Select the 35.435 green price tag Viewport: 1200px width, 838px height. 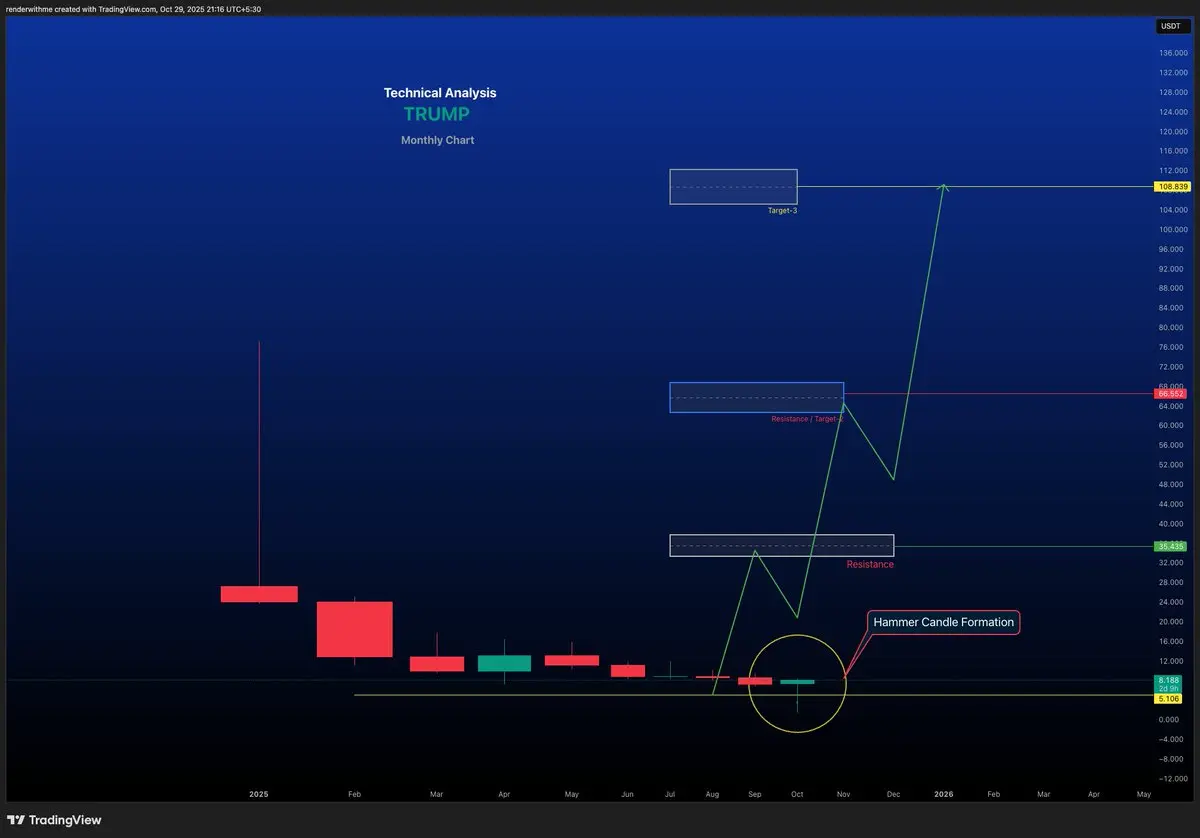(x=1169, y=546)
